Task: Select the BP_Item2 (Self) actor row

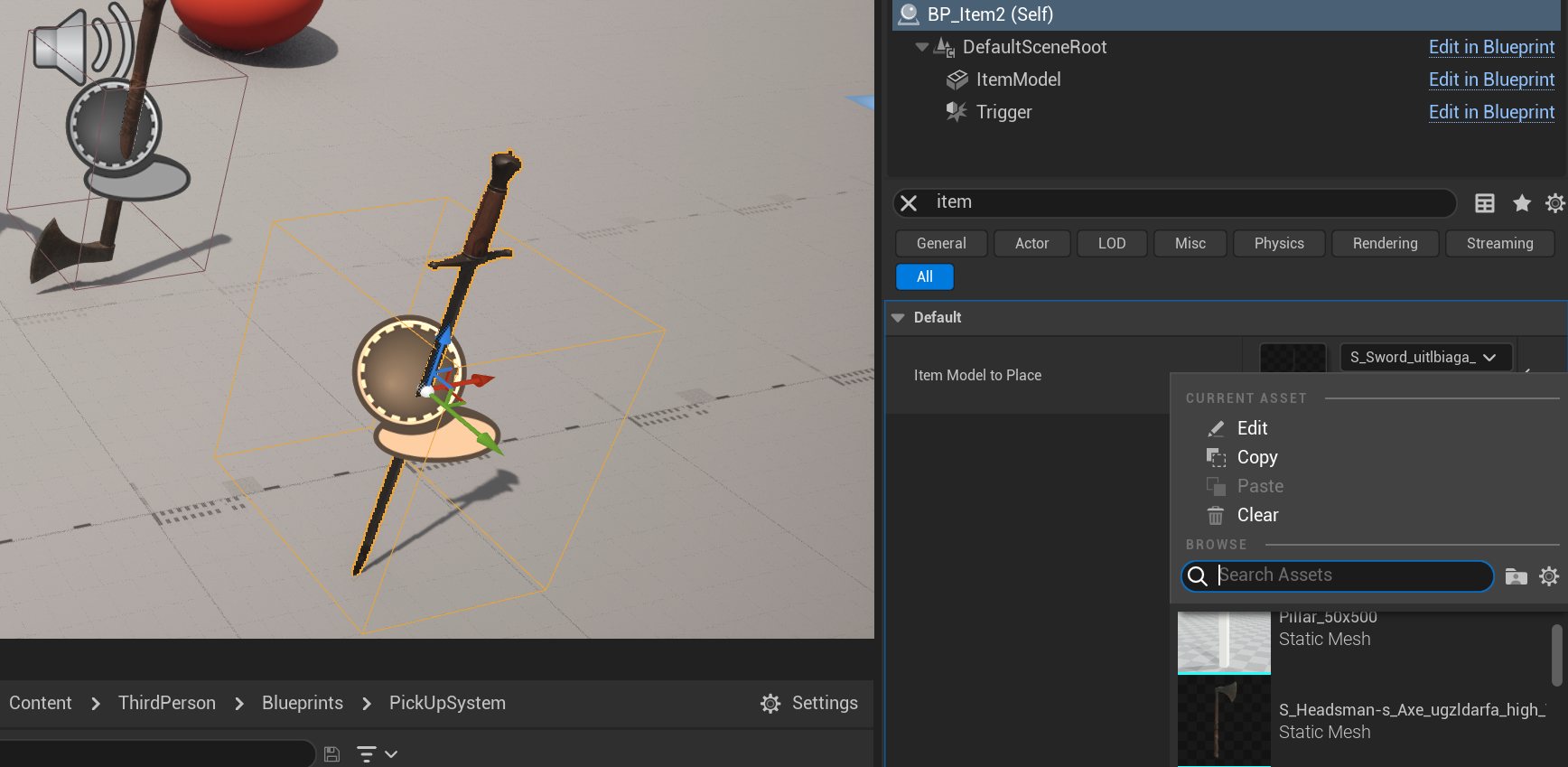Action: click(x=1227, y=14)
